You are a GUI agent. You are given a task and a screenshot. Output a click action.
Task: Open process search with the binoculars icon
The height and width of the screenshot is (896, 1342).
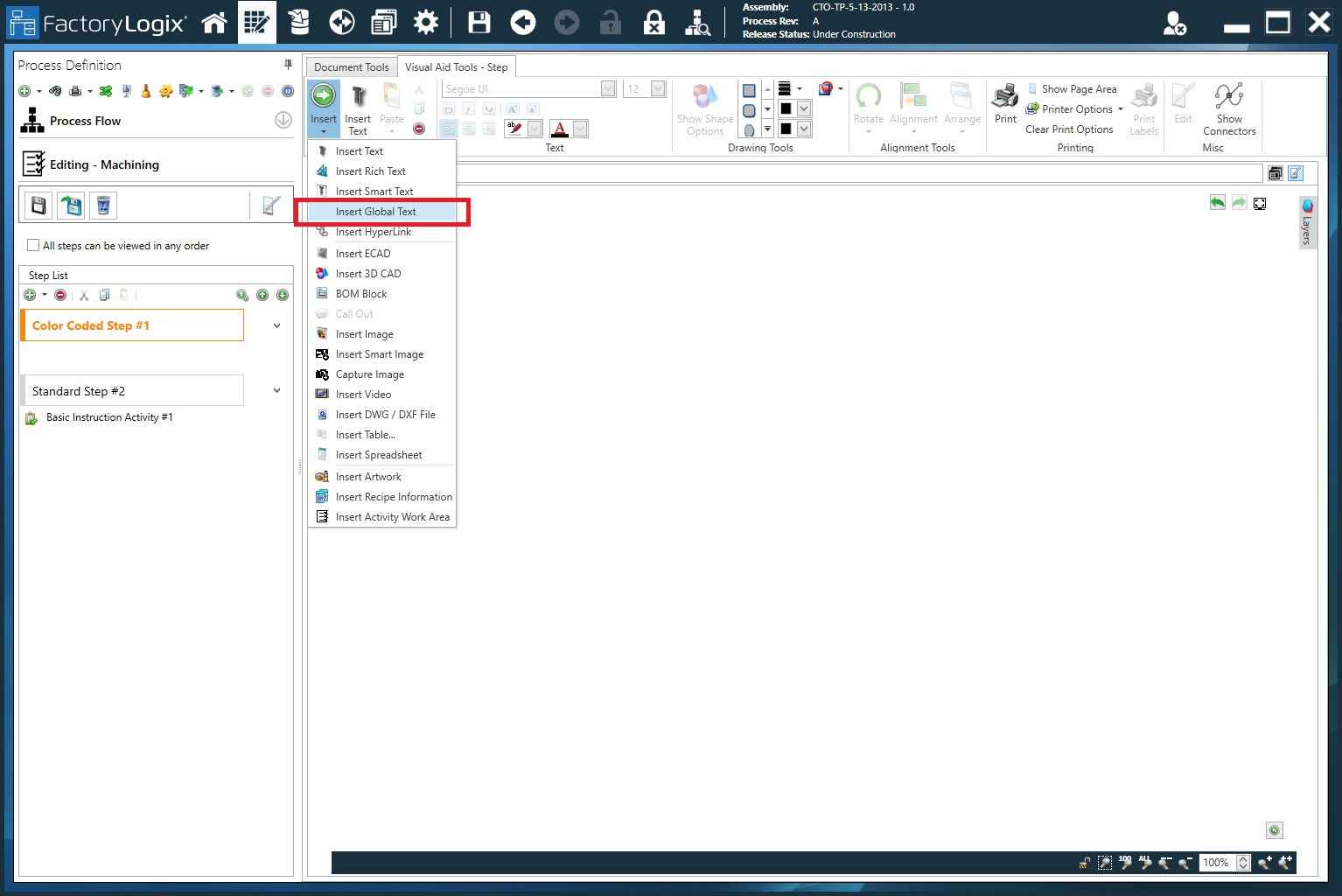[56, 91]
